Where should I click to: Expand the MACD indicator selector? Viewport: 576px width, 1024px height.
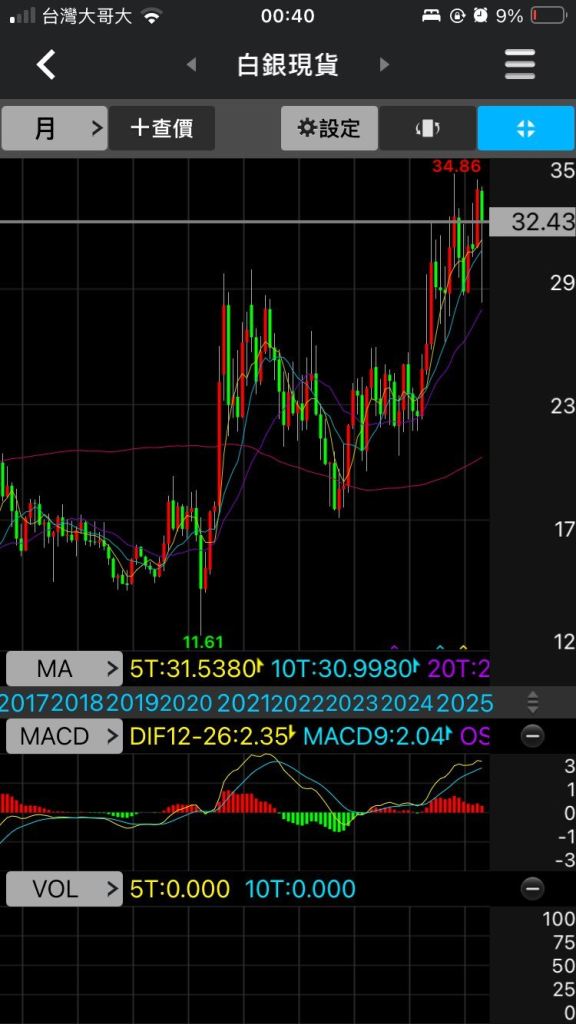64,736
